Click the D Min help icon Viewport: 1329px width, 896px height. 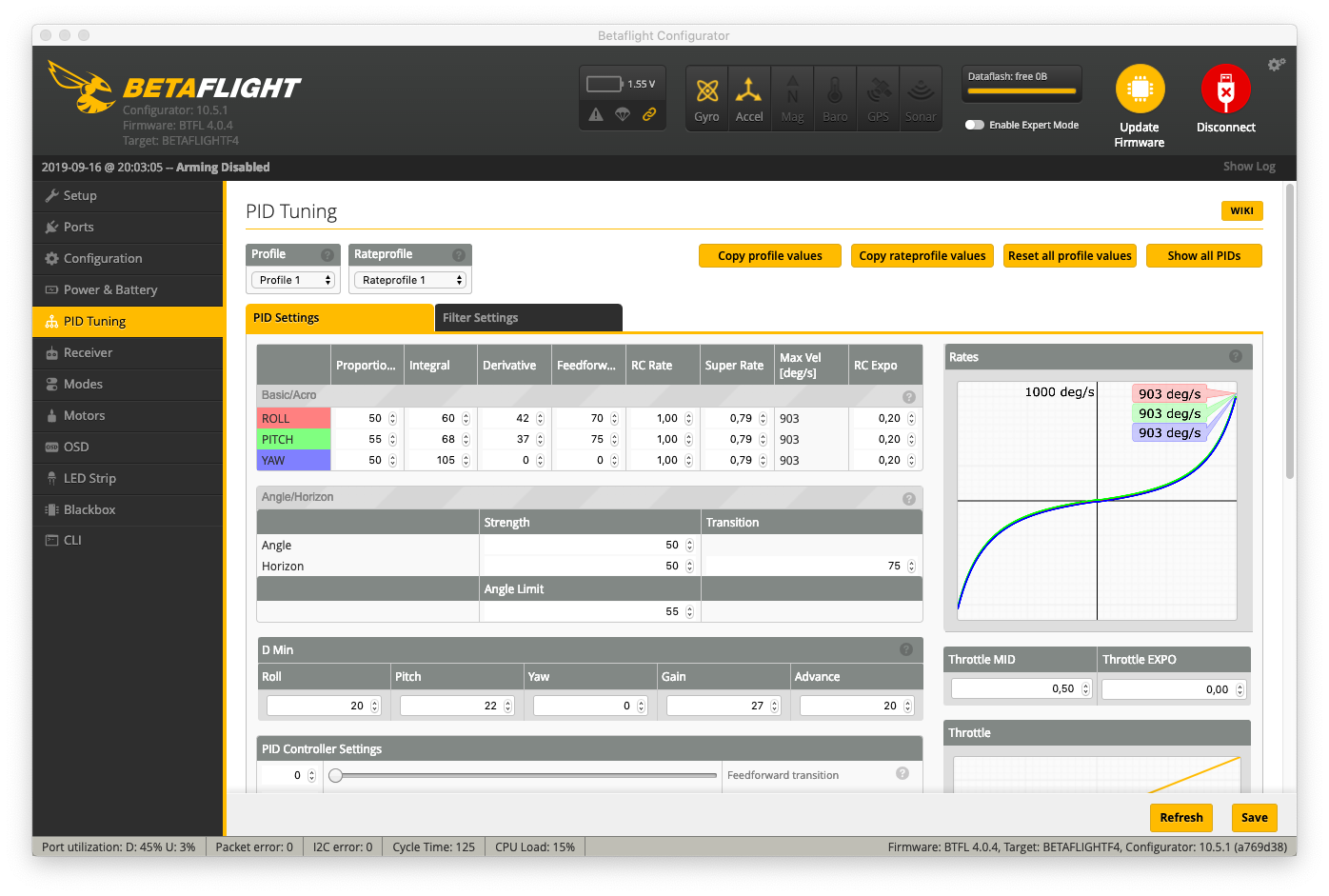(x=905, y=649)
